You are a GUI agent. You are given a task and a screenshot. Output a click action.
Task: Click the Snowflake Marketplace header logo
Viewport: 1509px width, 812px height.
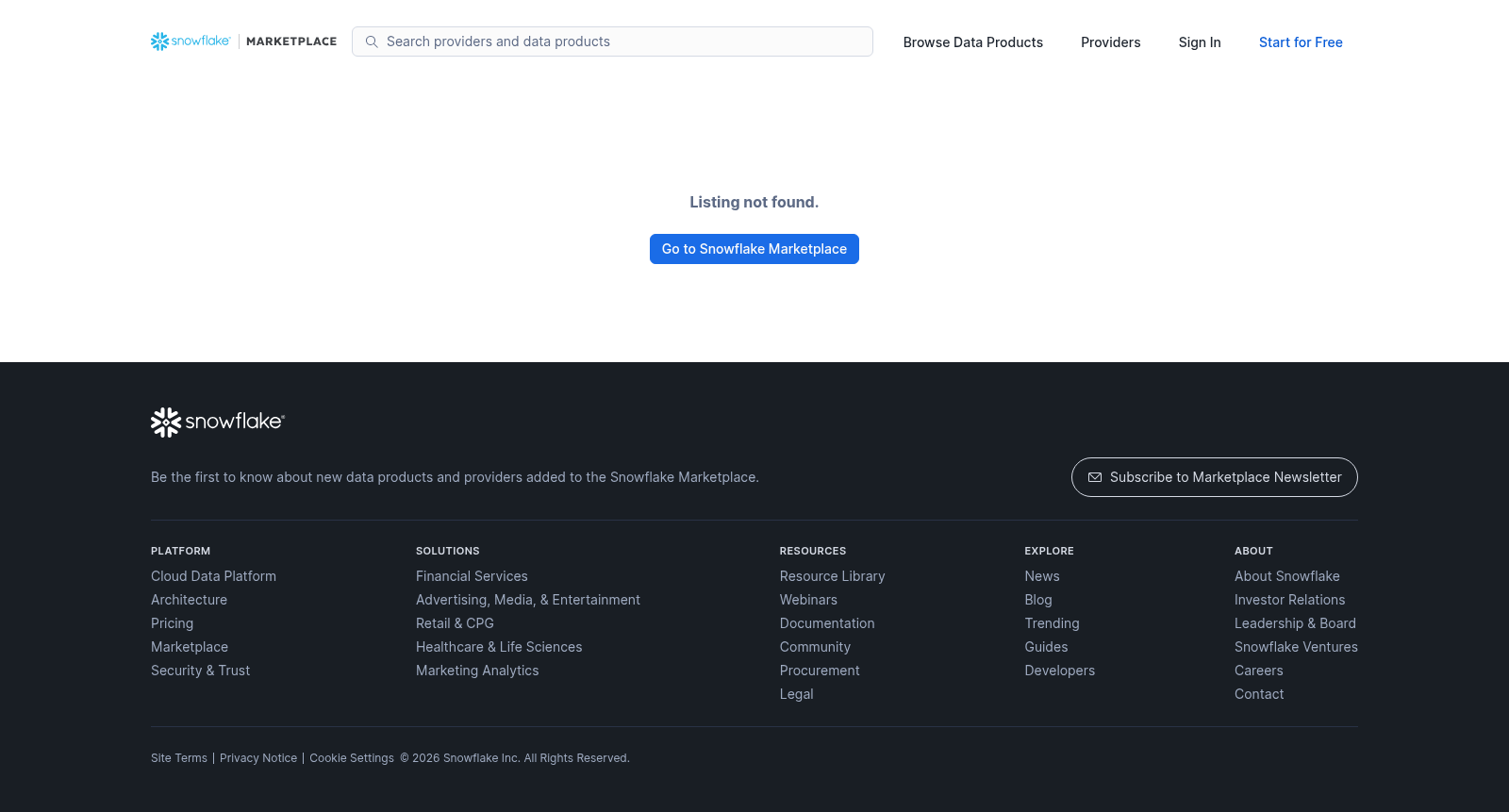point(243,41)
